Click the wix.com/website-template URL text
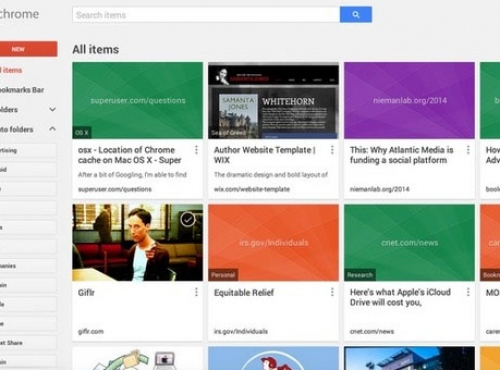This screenshot has height=370, width=500. click(x=252, y=189)
